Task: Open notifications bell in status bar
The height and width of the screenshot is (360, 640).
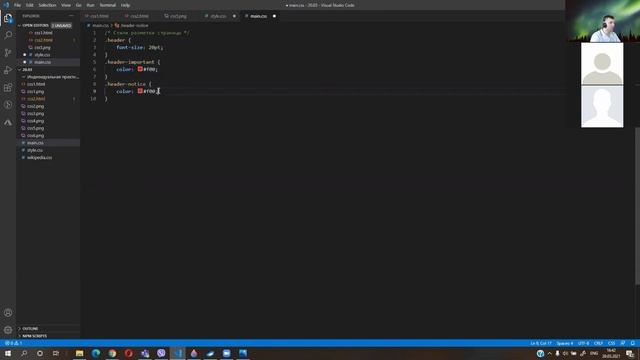Action: pyautogui.click(x=633, y=343)
